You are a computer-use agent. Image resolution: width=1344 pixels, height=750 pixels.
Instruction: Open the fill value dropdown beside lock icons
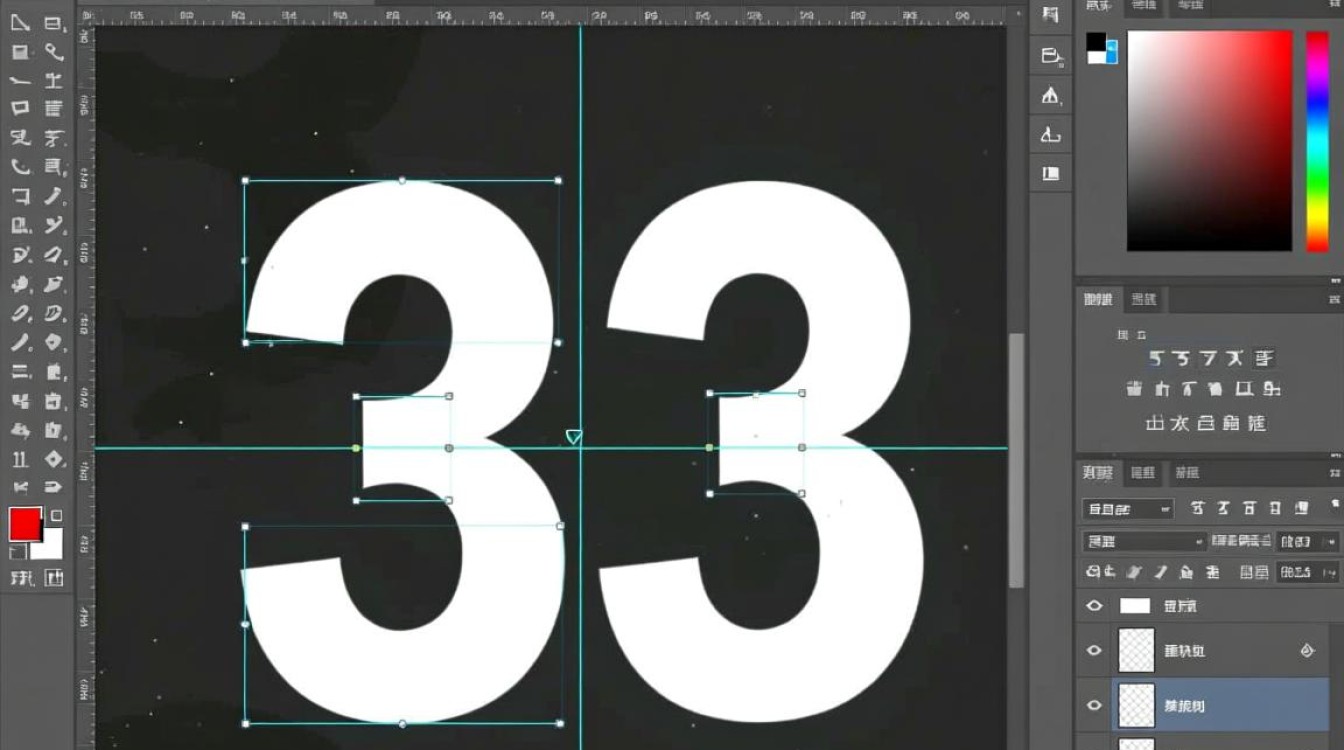[x=1308, y=572]
